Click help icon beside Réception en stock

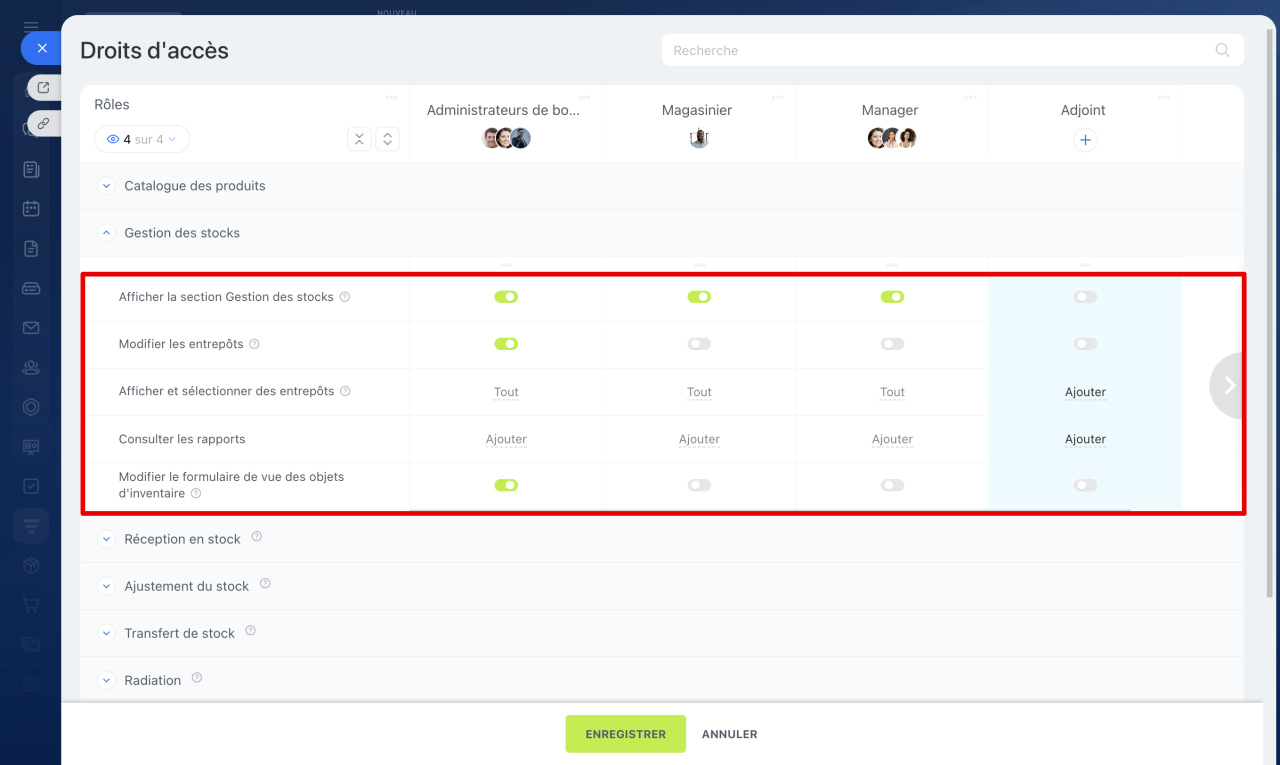[x=257, y=537]
